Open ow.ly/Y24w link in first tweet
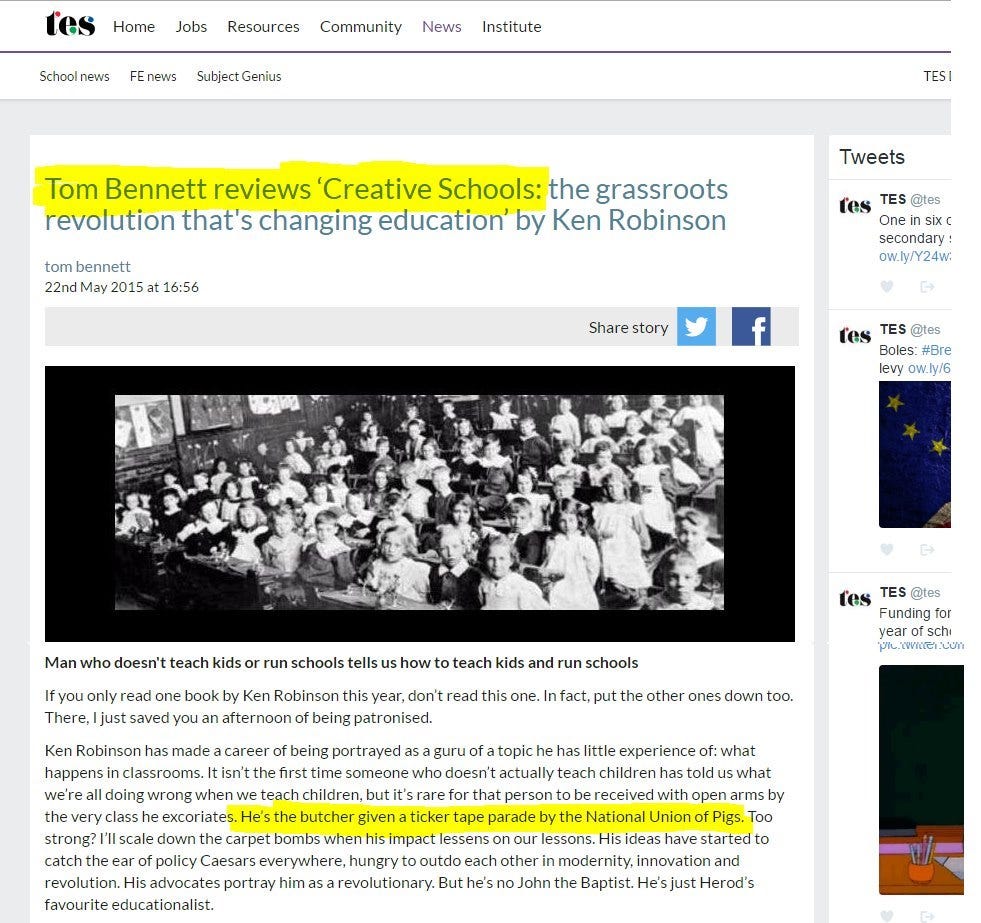Screen dimensions: 981x923 pos(915,256)
